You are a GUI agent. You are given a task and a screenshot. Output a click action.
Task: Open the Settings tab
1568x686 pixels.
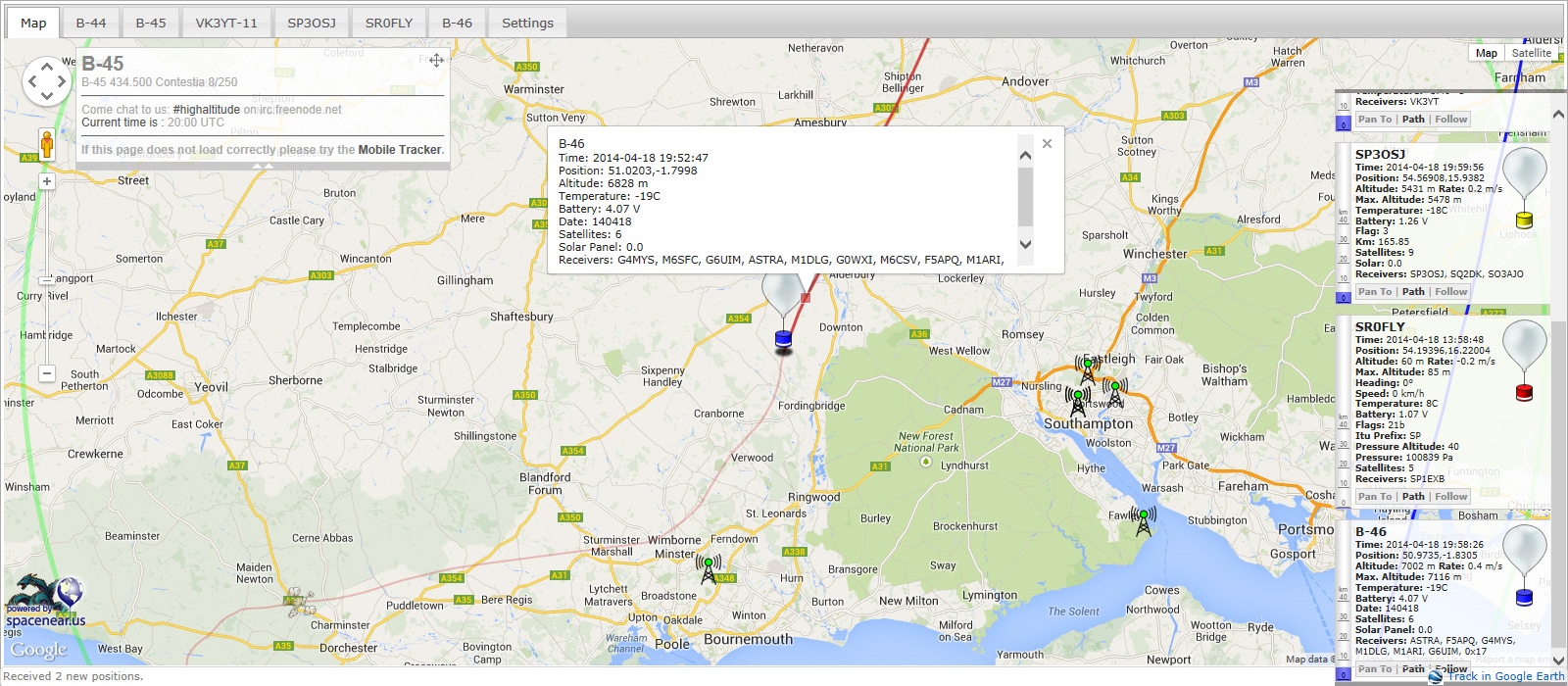pos(527,23)
